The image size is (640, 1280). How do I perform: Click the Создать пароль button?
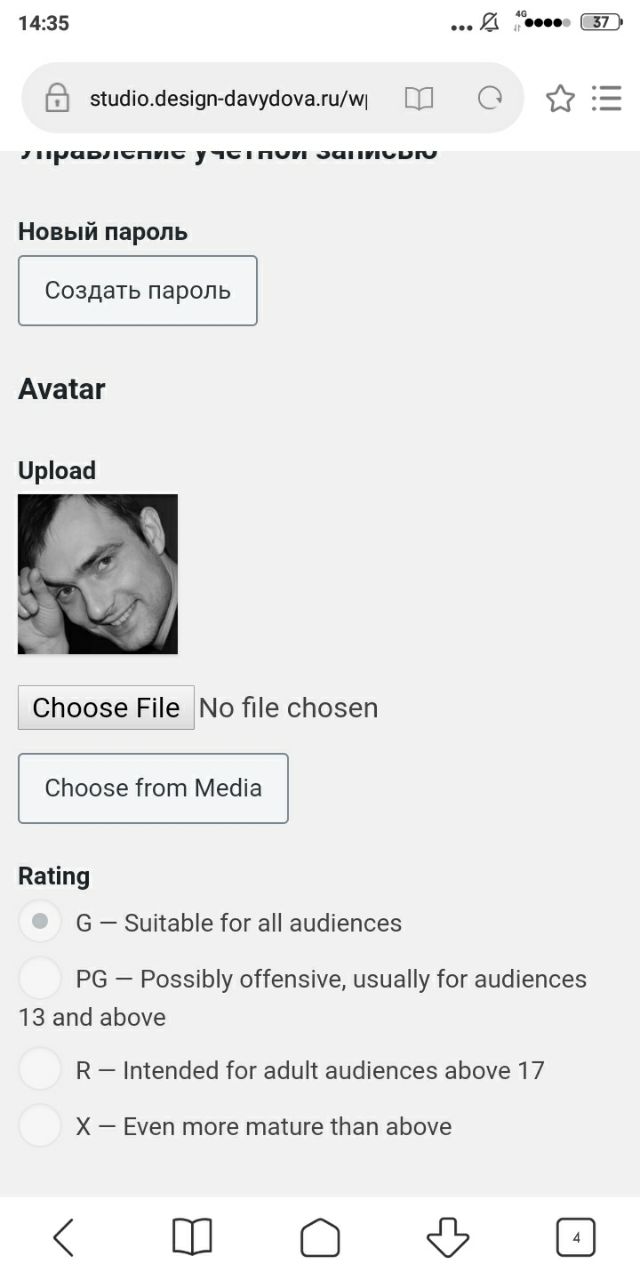coord(138,290)
